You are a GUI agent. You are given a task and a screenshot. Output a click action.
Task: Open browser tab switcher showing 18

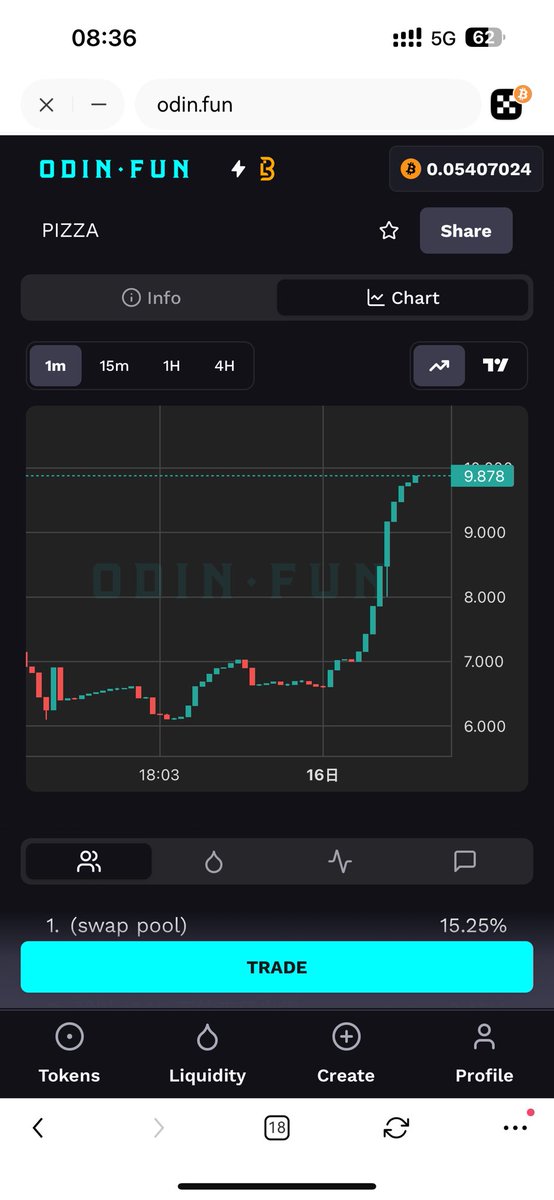coord(277,1128)
